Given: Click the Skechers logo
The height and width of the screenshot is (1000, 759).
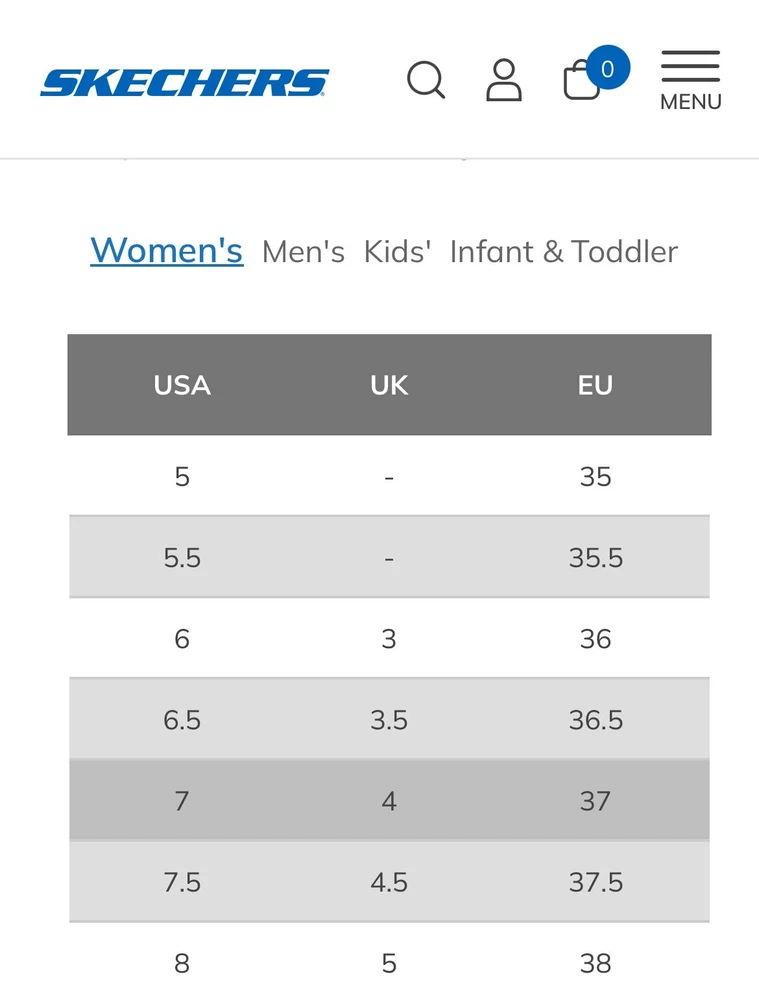Looking at the screenshot, I should click(185, 82).
